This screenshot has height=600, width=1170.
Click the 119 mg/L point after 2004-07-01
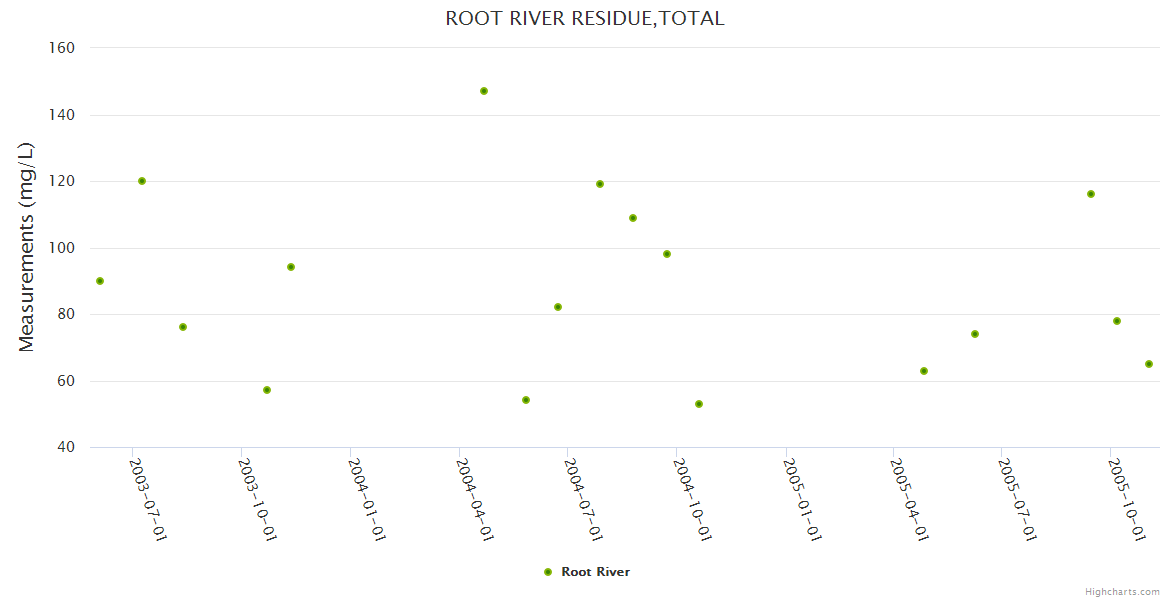pos(600,184)
